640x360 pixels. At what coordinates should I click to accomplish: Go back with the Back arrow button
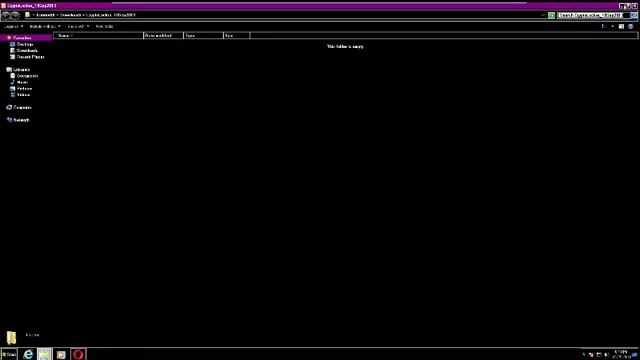[6, 15]
